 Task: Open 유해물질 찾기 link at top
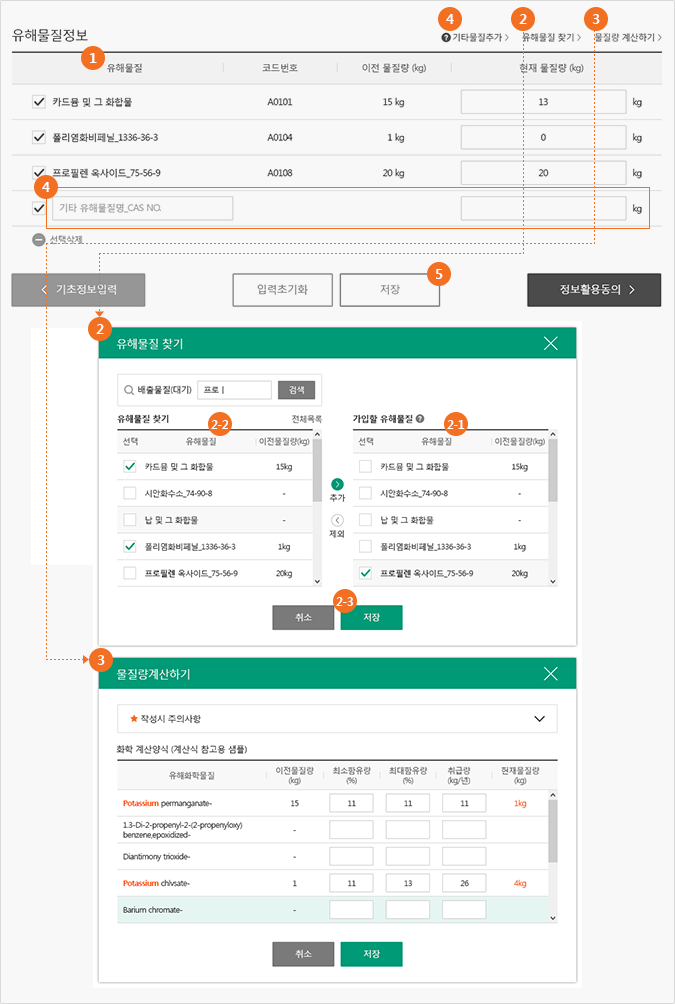click(x=551, y=38)
